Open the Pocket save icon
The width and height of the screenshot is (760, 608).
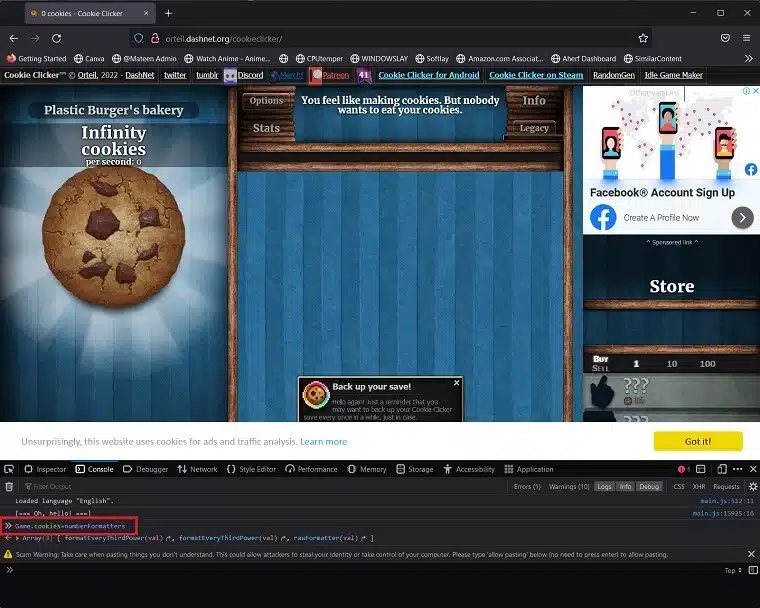click(x=725, y=38)
